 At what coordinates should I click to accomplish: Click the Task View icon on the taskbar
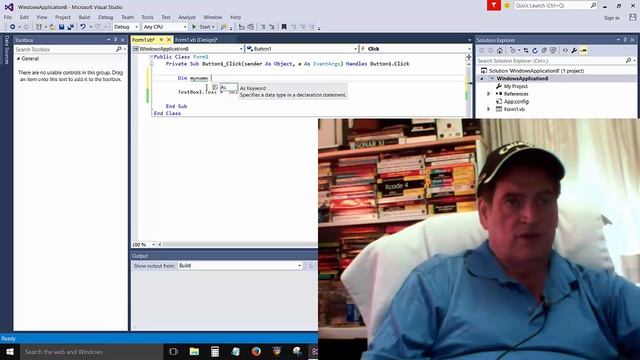173,351
